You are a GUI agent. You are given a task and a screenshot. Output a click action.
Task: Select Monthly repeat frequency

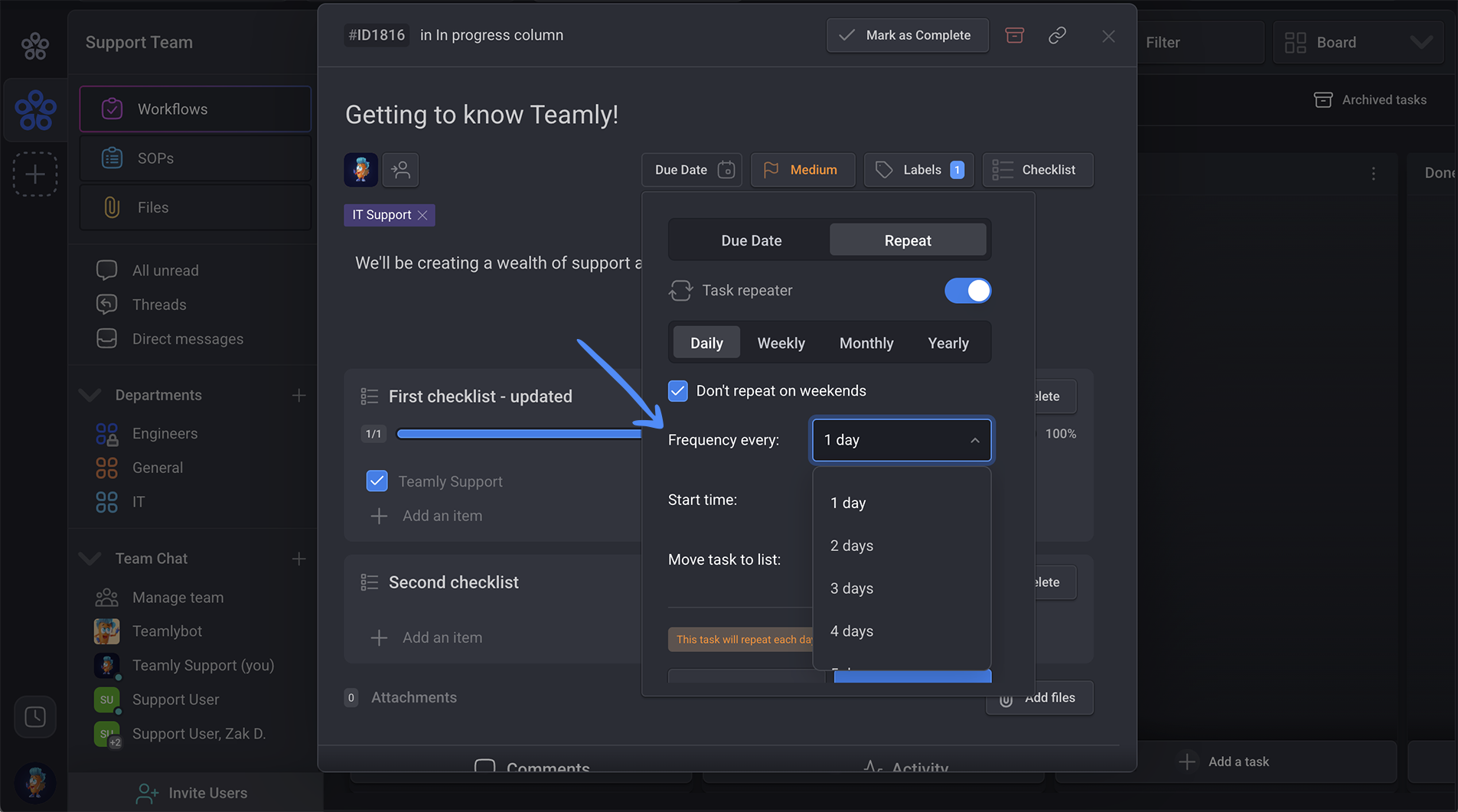(866, 343)
